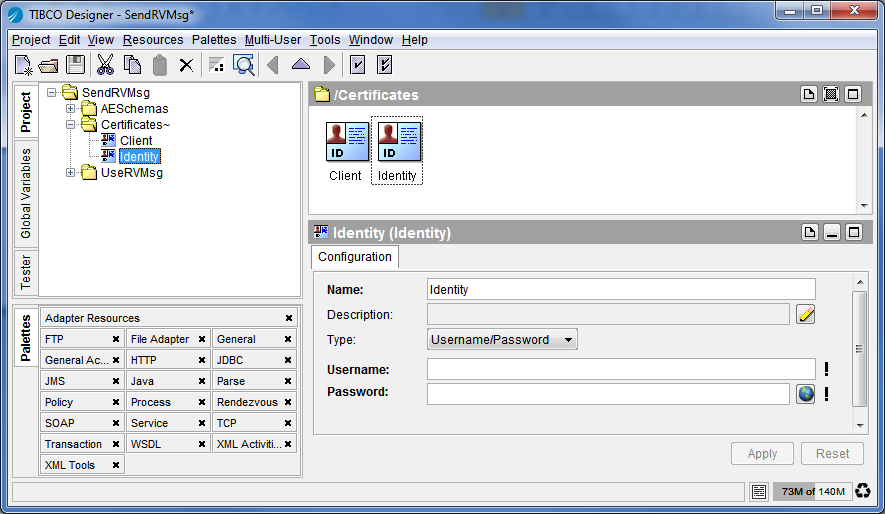The image size is (885, 514).
Task: Click the Description text field
Action: coord(608,314)
